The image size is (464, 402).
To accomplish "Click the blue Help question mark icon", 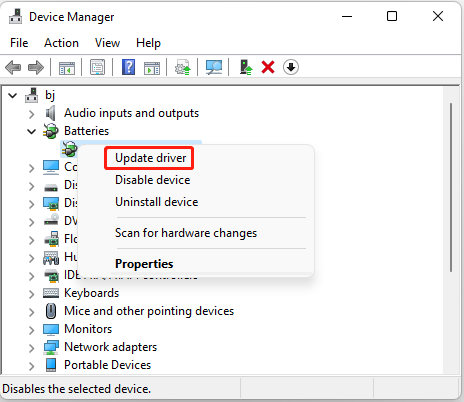I will [128, 67].
